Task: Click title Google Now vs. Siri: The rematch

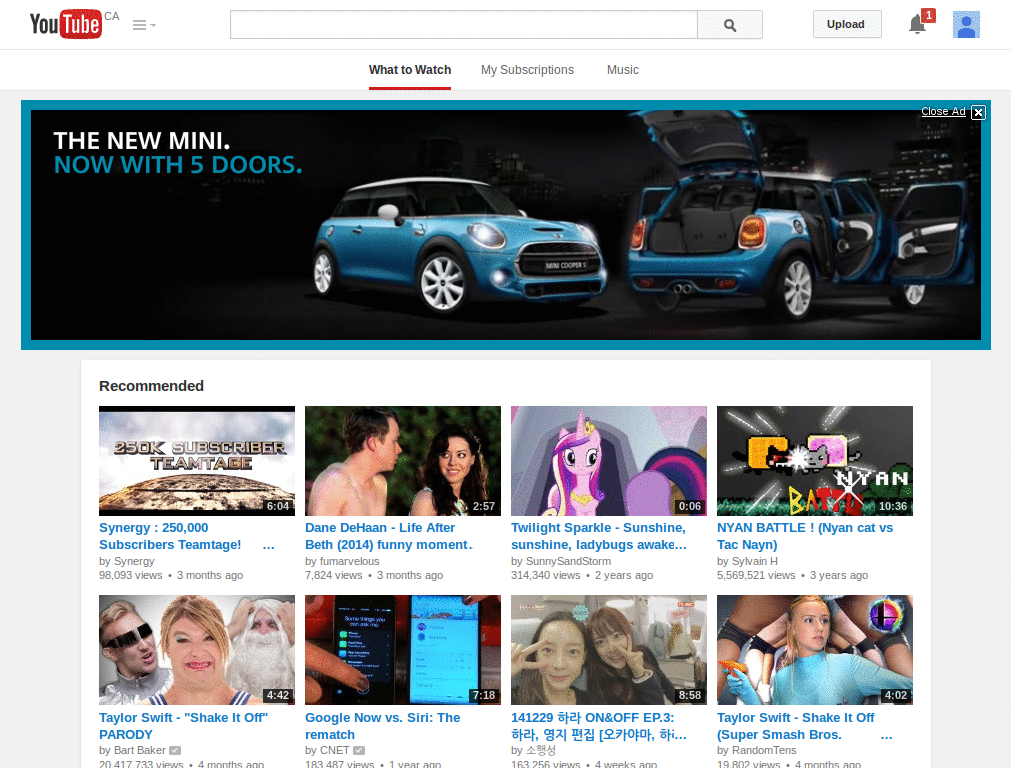Action: pyautogui.click(x=383, y=726)
